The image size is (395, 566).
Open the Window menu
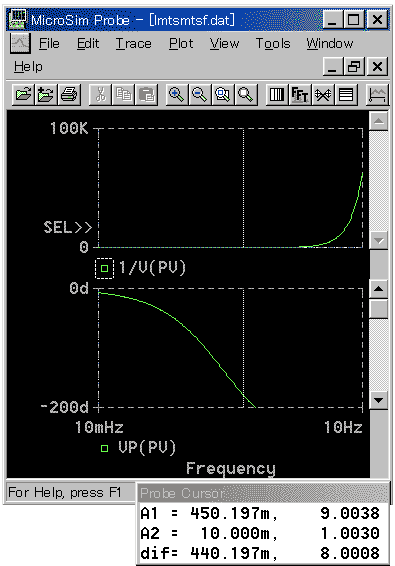(x=330, y=44)
